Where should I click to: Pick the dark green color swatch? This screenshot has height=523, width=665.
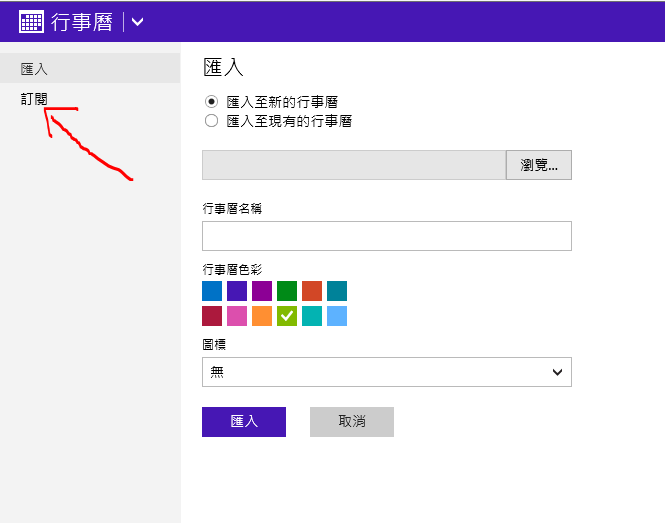coord(287,291)
